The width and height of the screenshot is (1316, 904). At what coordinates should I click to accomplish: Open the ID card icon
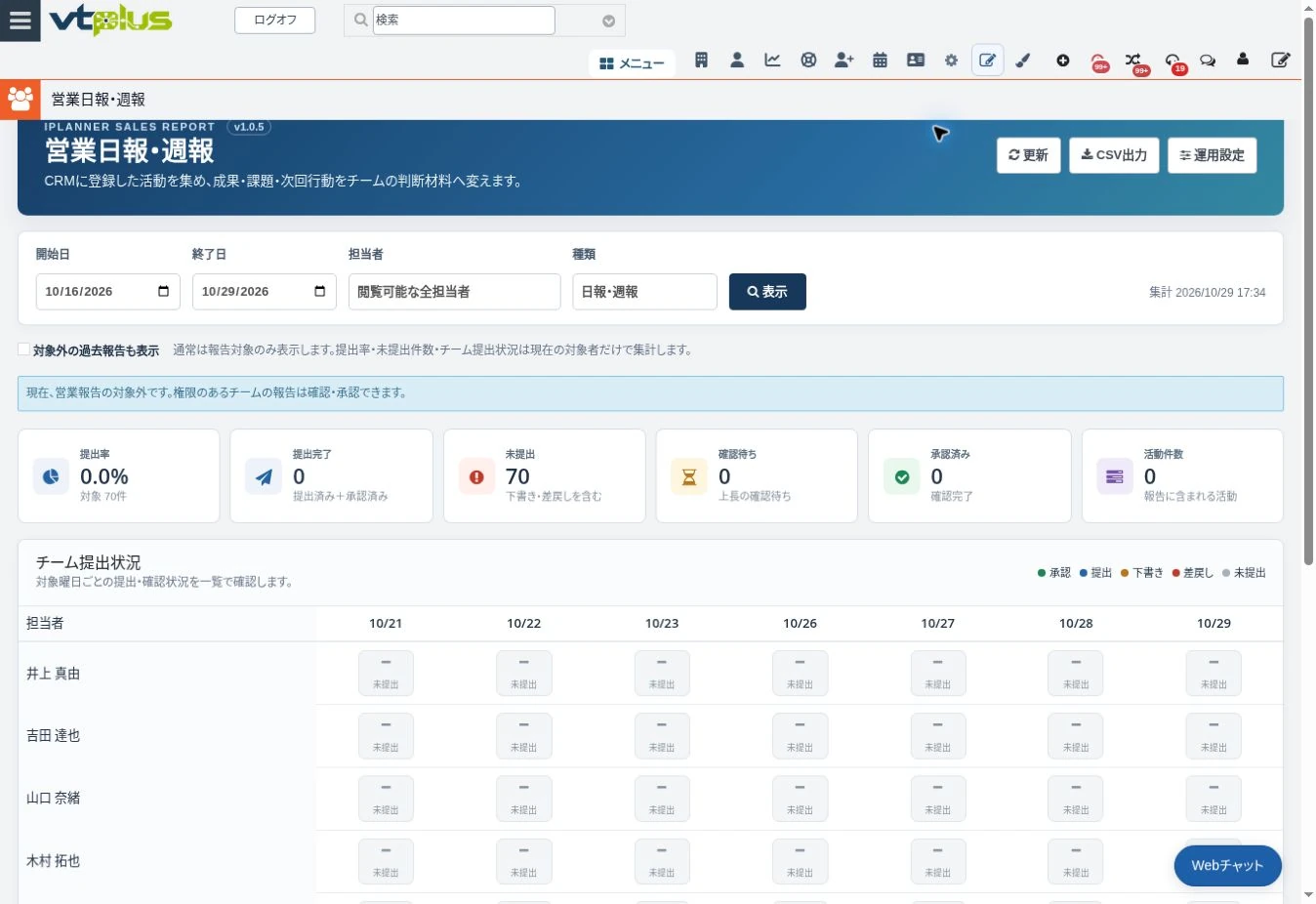click(916, 61)
